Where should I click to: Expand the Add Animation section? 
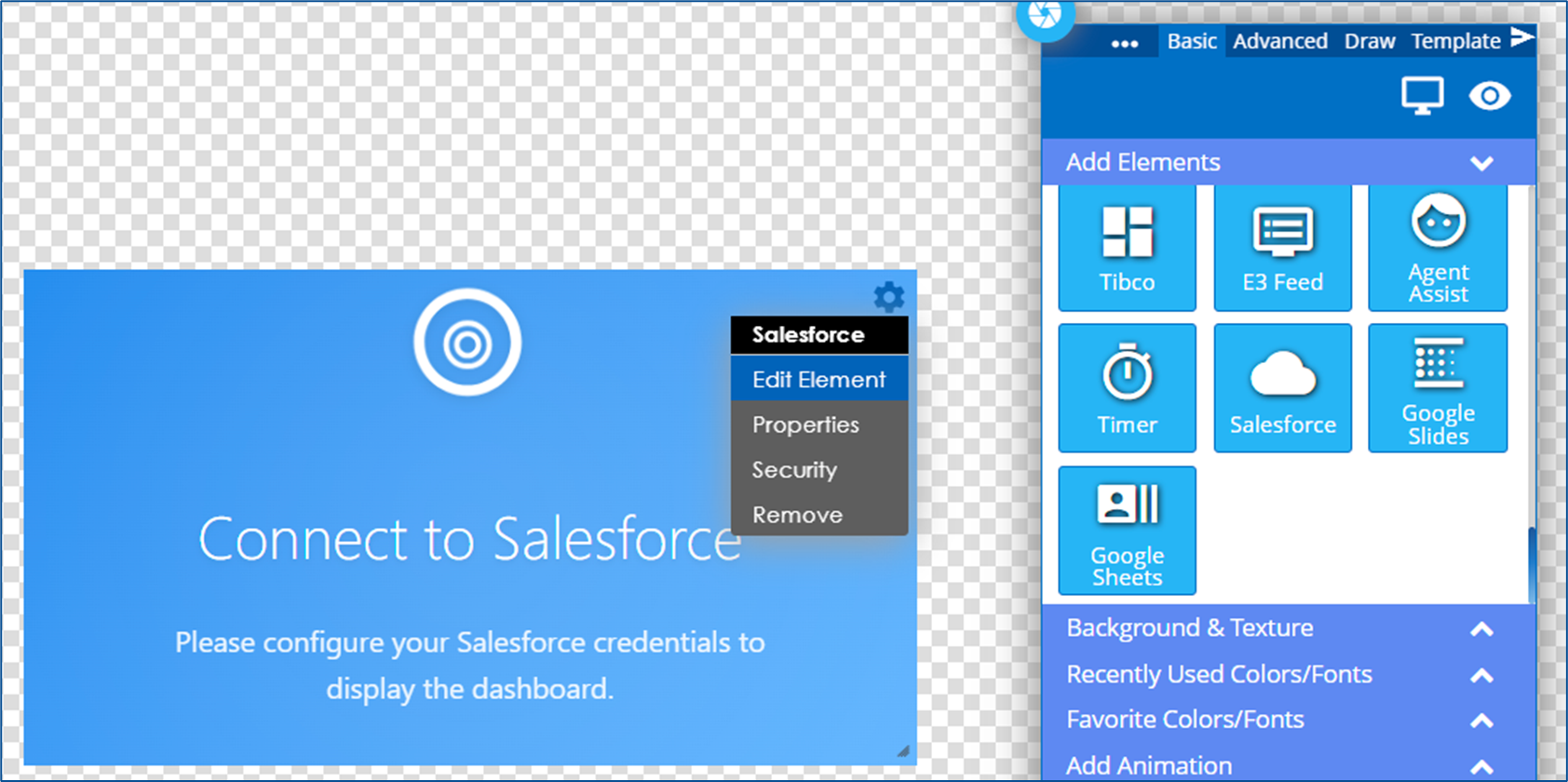coord(1289,765)
